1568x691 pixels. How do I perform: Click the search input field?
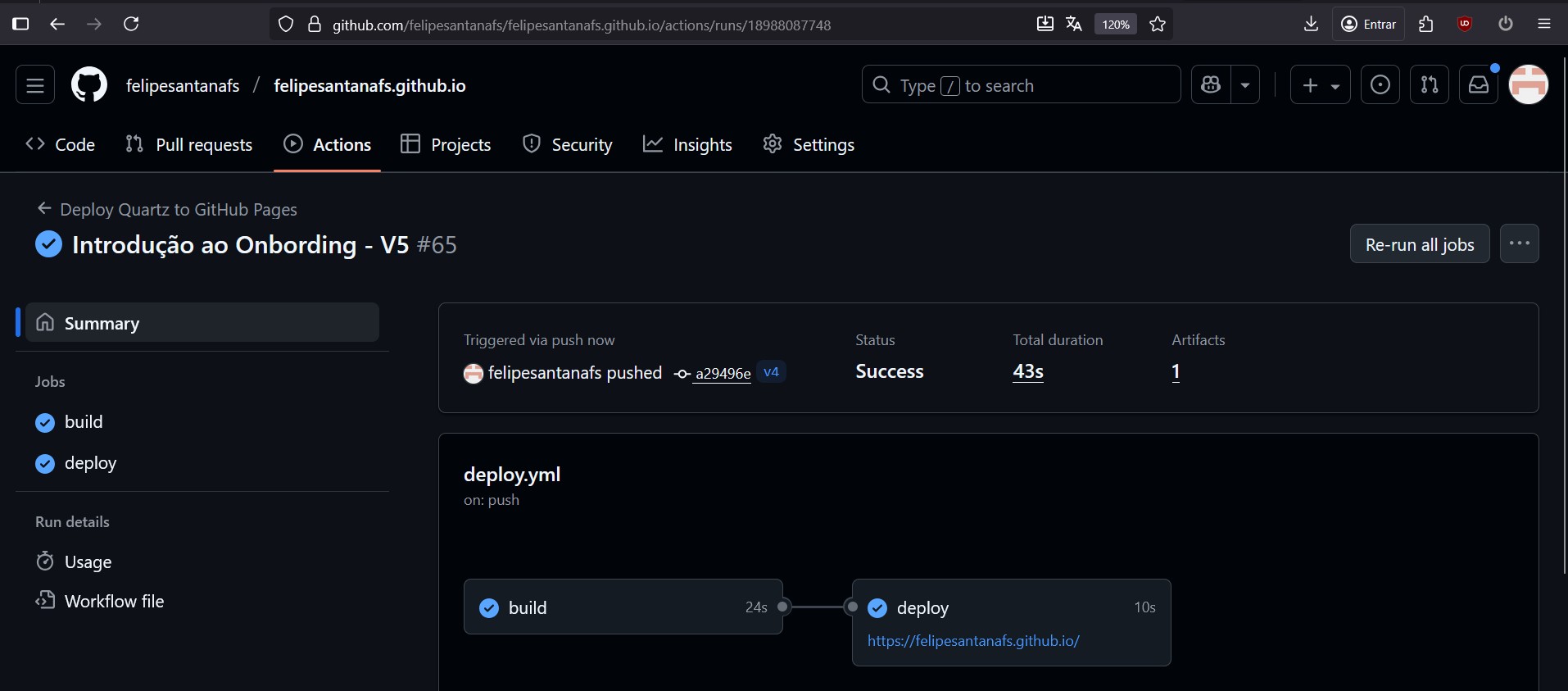click(x=1021, y=85)
